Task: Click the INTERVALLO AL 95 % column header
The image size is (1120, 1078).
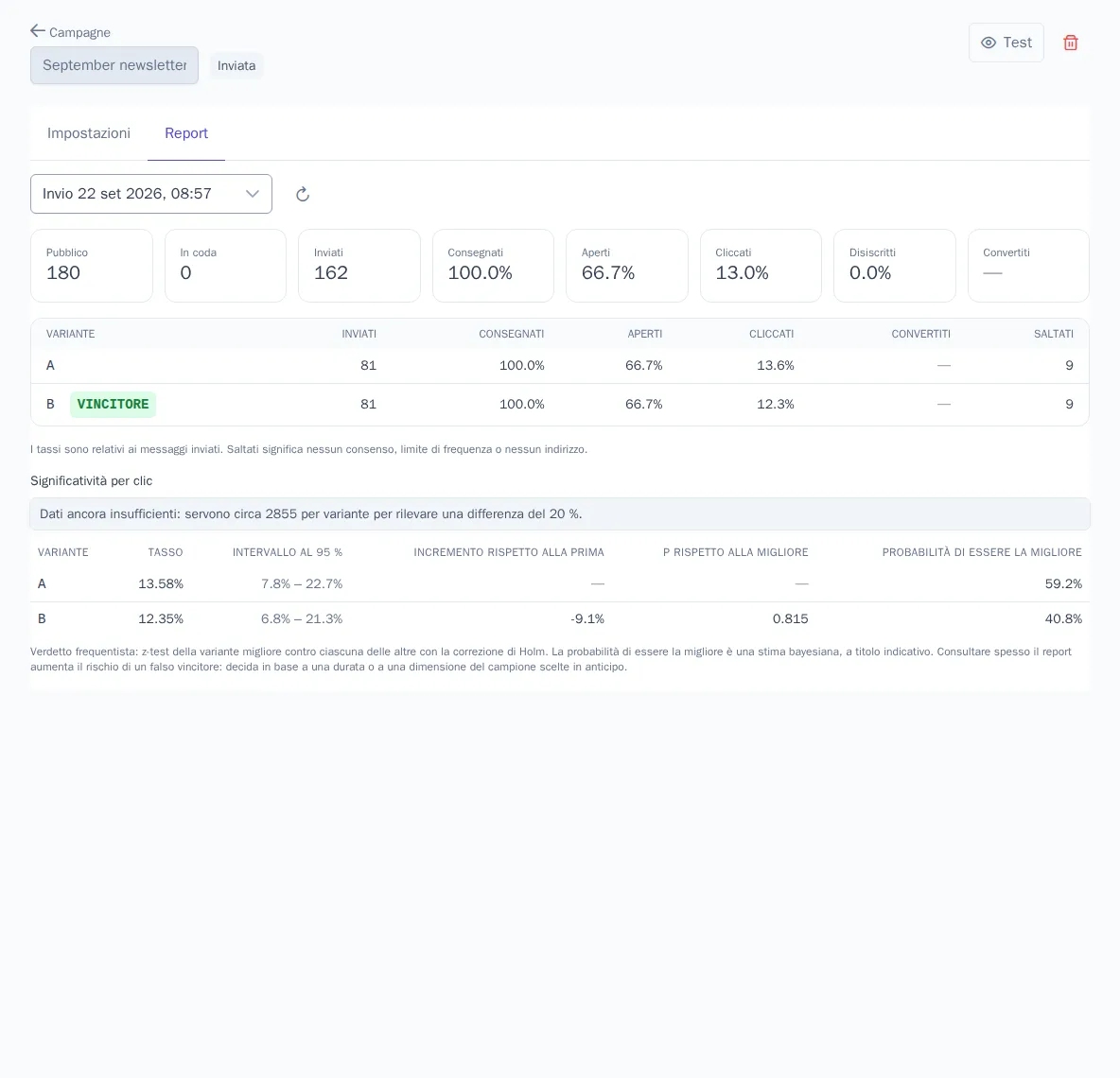Action: pyautogui.click(x=288, y=552)
